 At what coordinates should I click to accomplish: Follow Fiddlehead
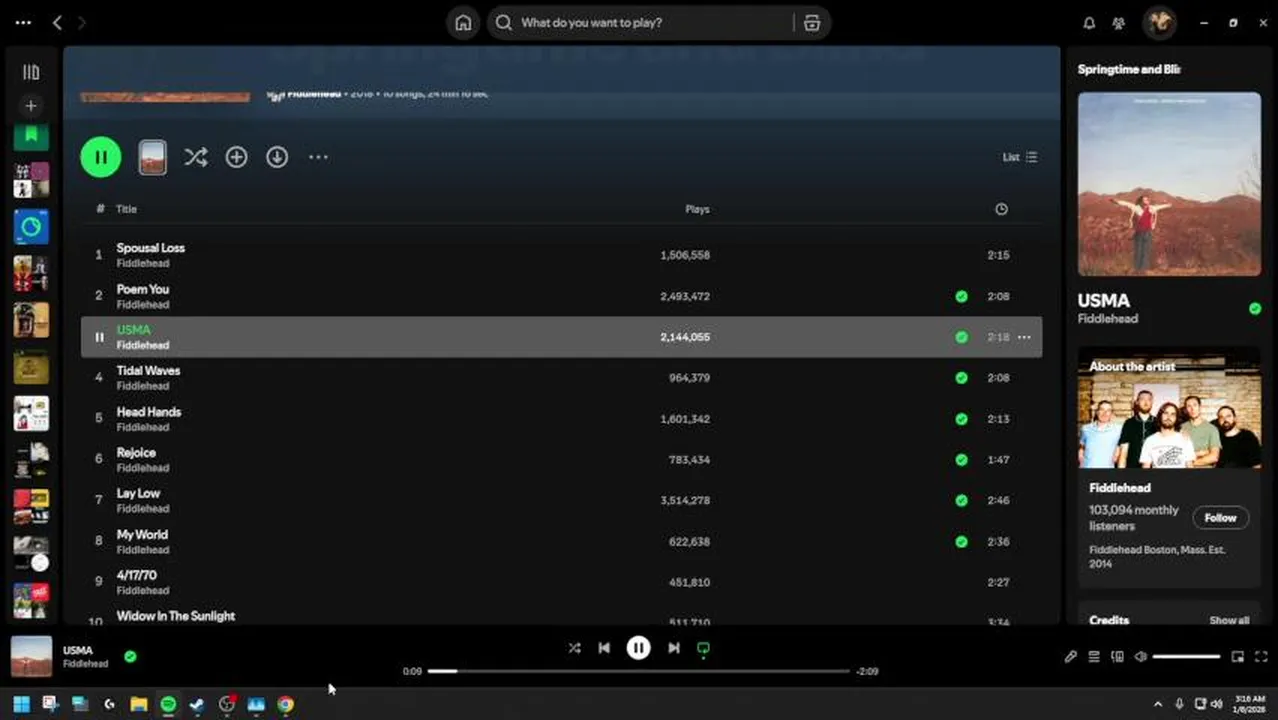(x=1220, y=518)
